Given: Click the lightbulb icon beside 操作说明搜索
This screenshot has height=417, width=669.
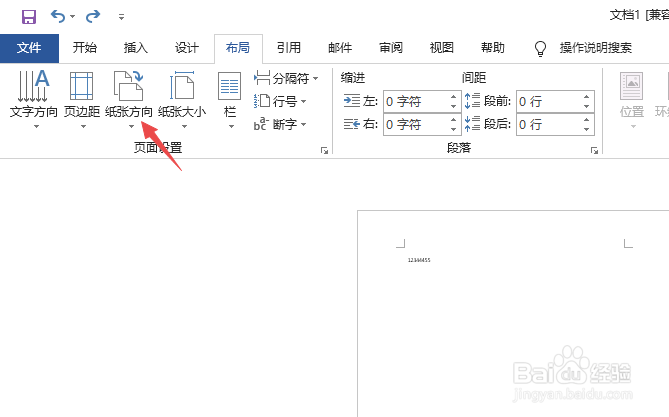Looking at the screenshot, I should coord(541,48).
